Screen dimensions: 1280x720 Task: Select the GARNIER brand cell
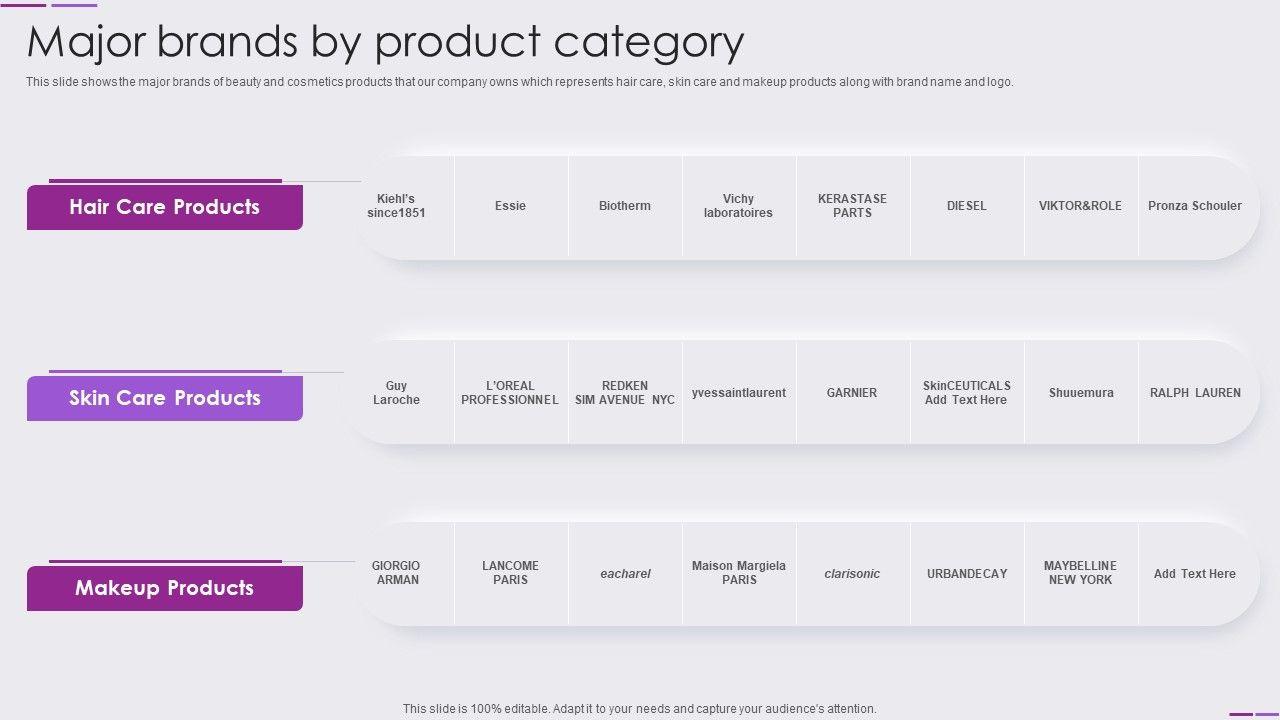coord(852,393)
